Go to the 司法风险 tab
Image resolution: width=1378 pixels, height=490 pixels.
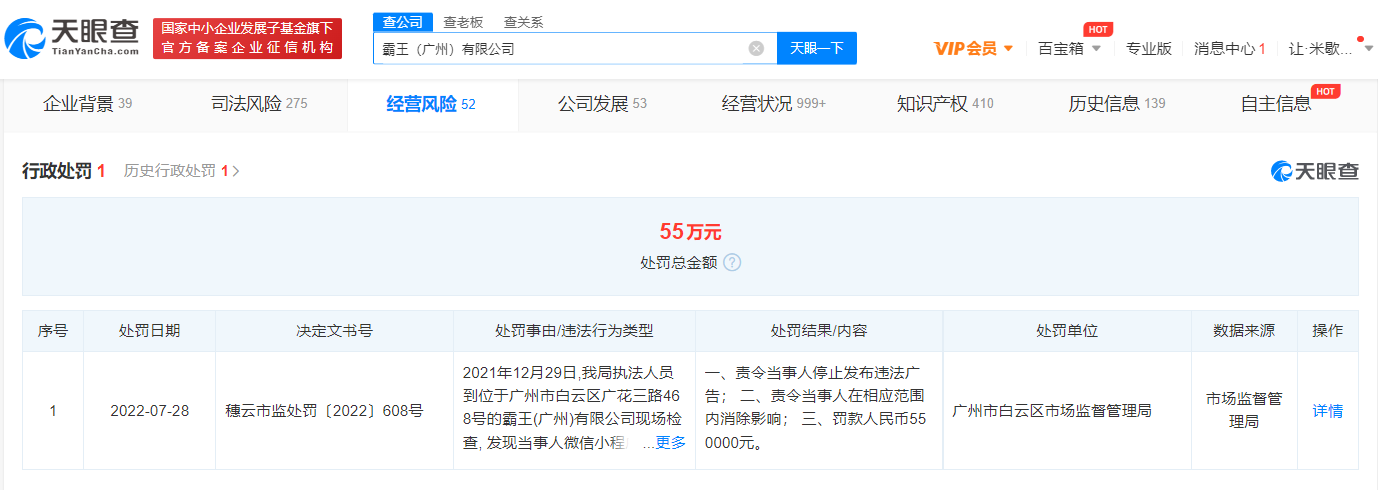(259, 104)
